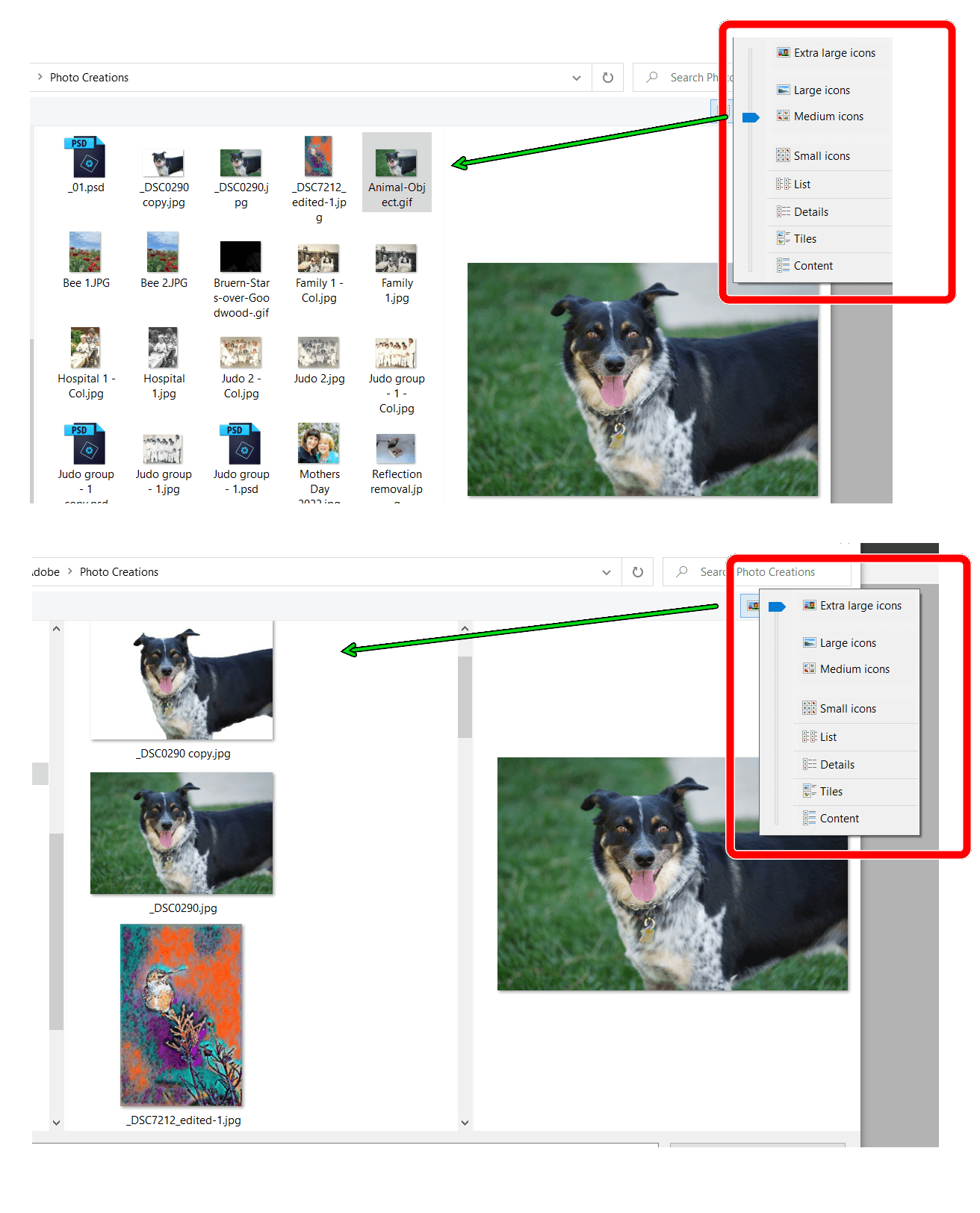This screenshot has width=980, height=1213.
Task: Click the .dobe breadcrumb folder
Action: [x=46, y=572]
